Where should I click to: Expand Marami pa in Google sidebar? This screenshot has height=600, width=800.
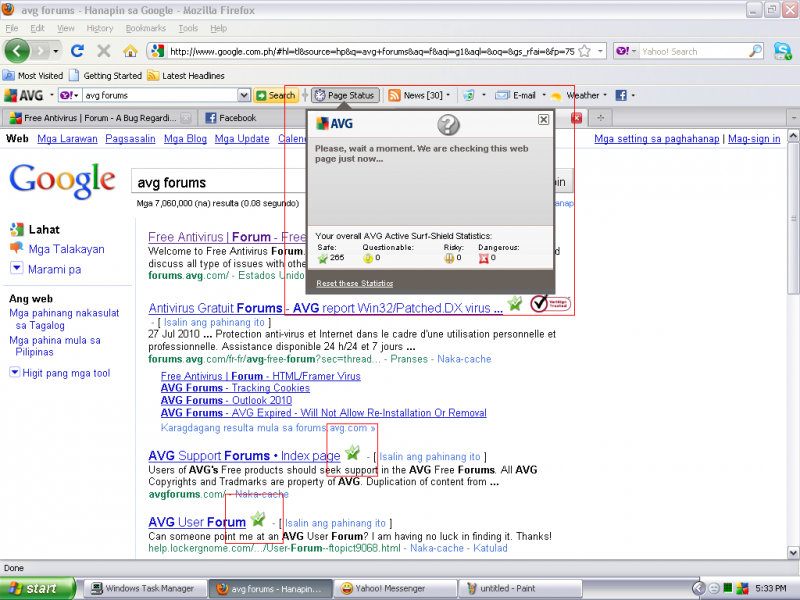point(17,269)
